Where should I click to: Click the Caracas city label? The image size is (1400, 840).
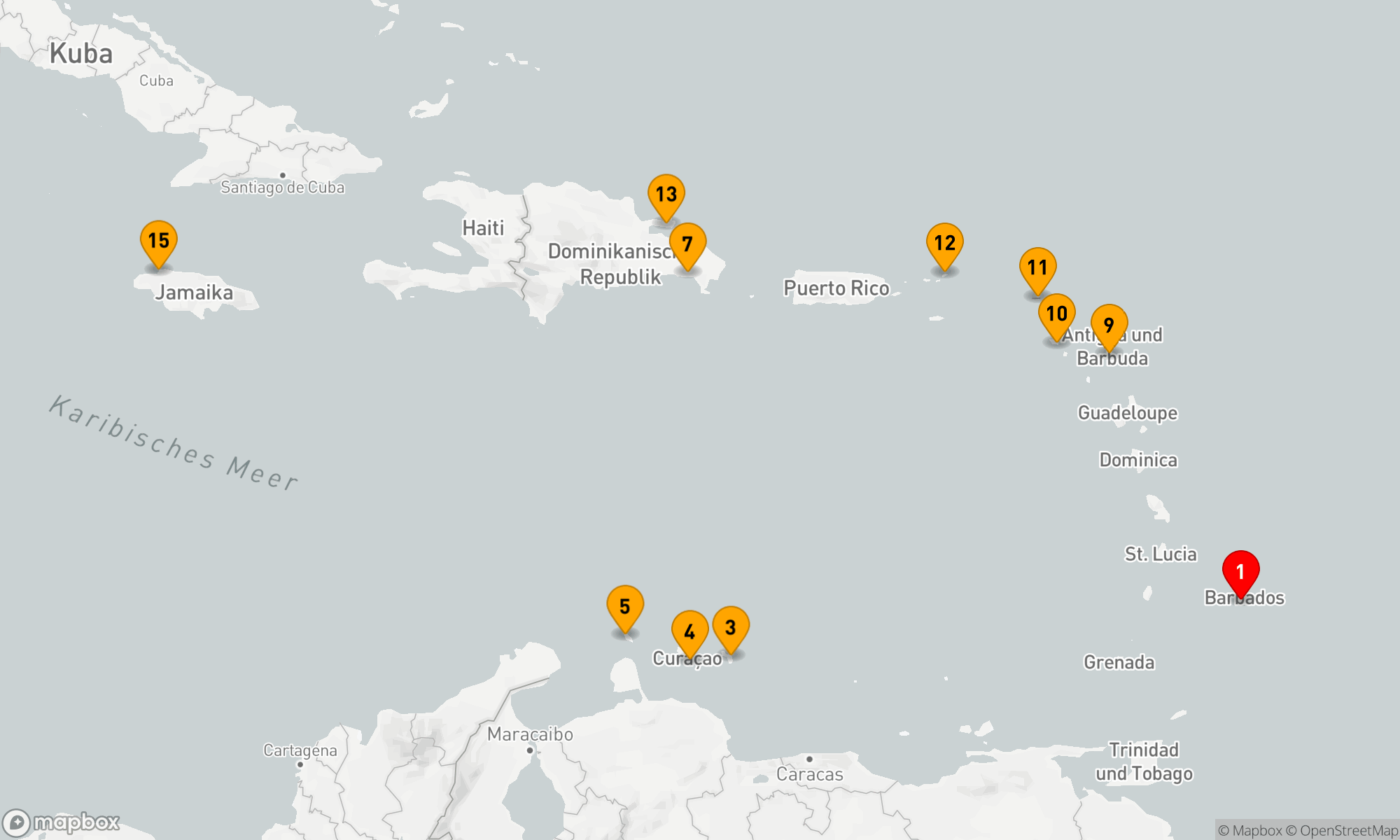coord(809,773)
